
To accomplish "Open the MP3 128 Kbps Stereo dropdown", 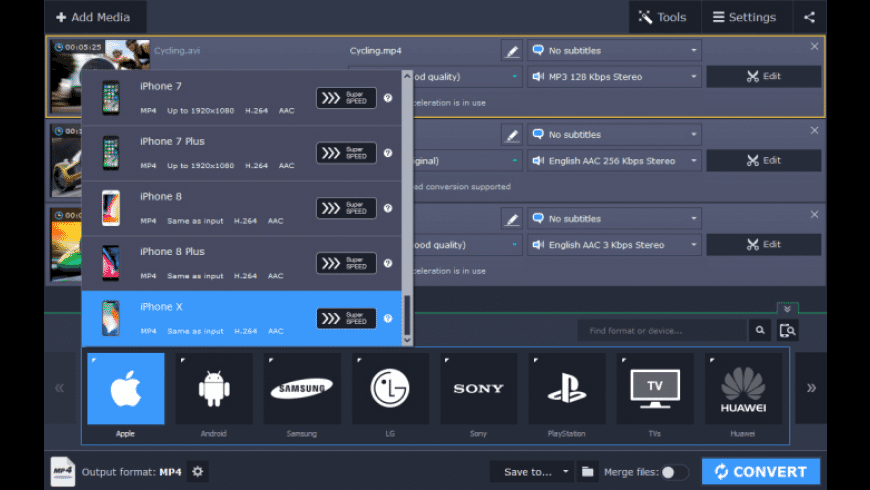I will (x=614, y=77).
